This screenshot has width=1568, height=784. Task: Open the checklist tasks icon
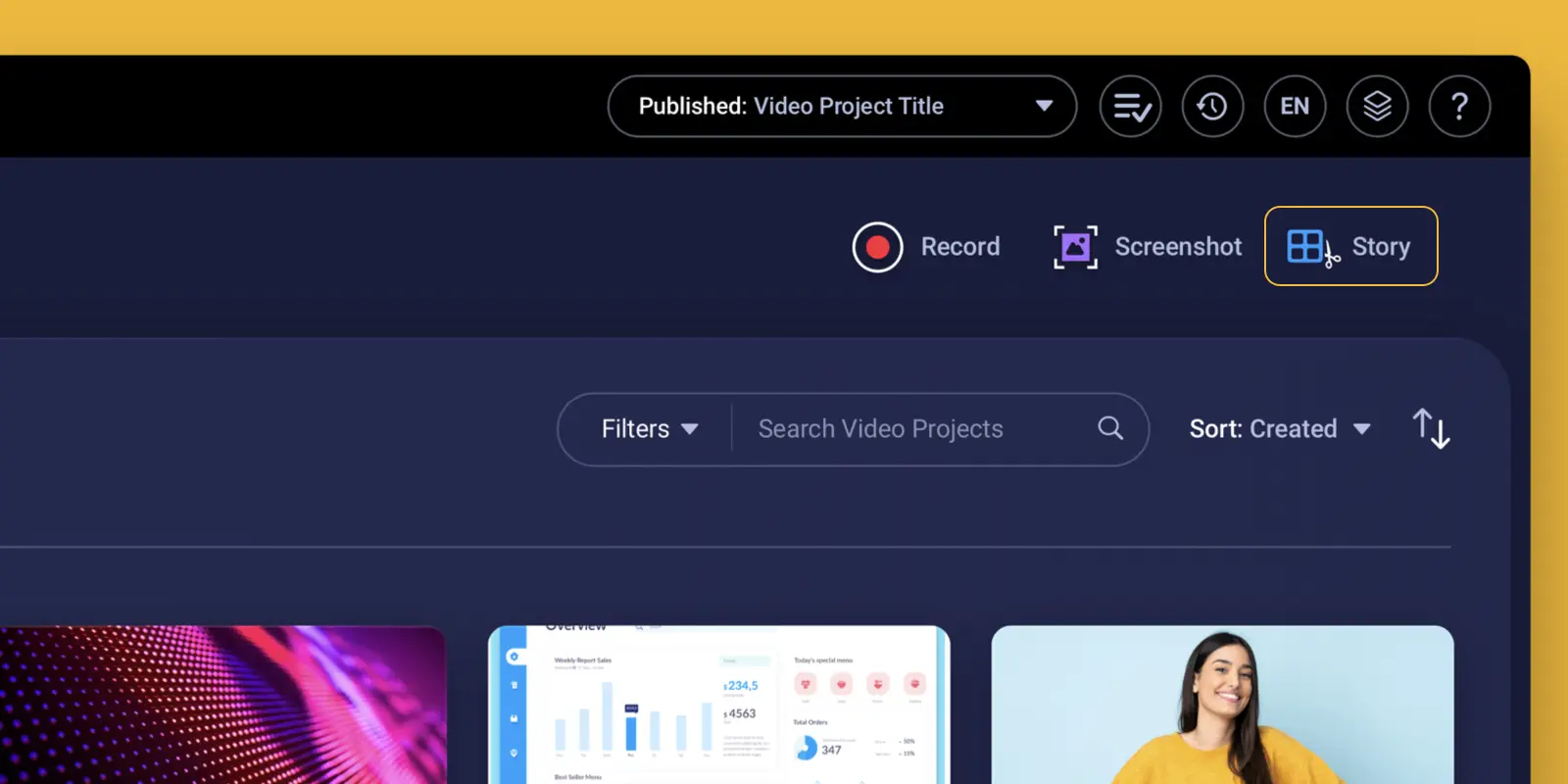click(x=1131, y=106)
